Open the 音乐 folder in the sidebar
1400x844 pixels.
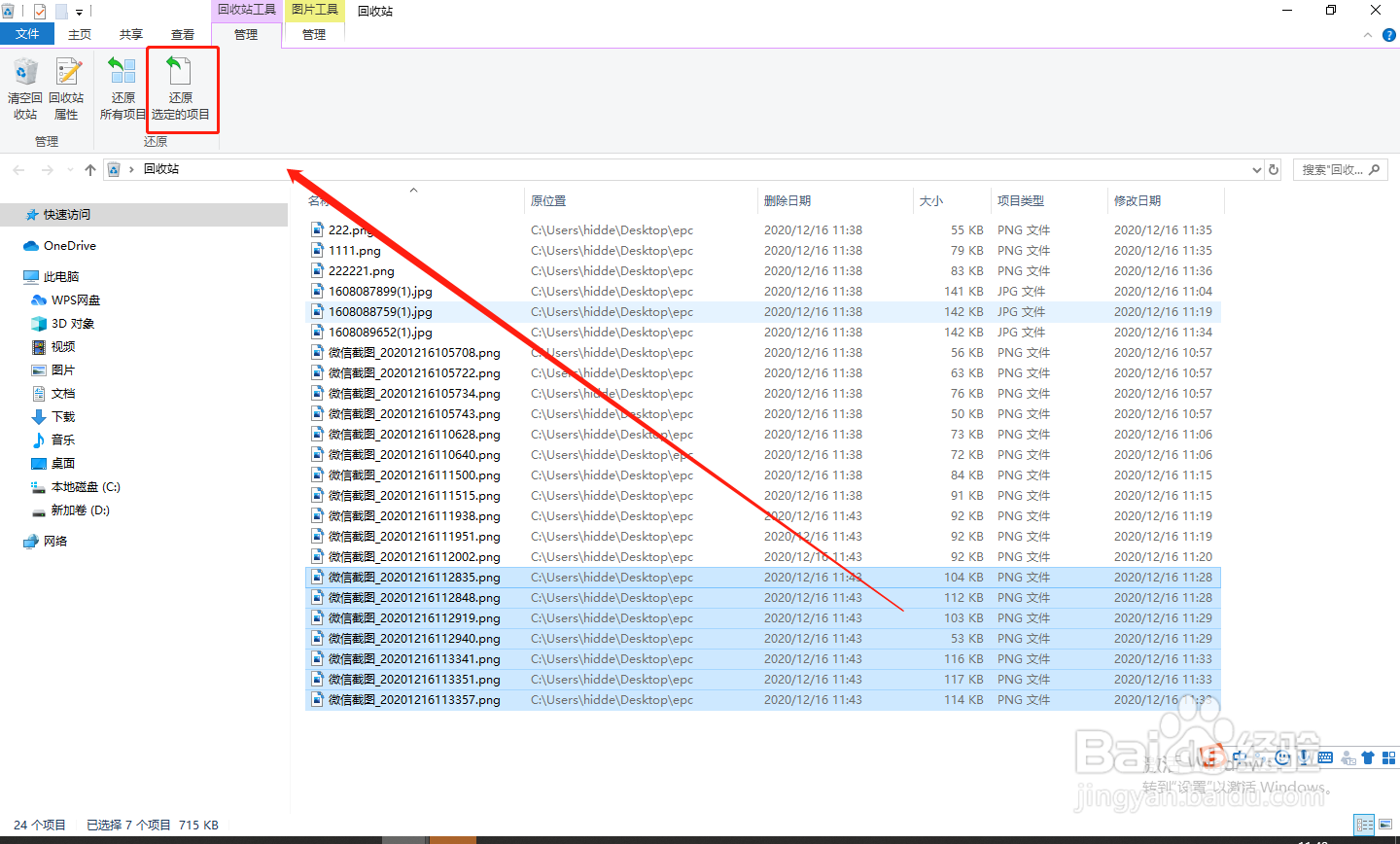pos(63,440)
